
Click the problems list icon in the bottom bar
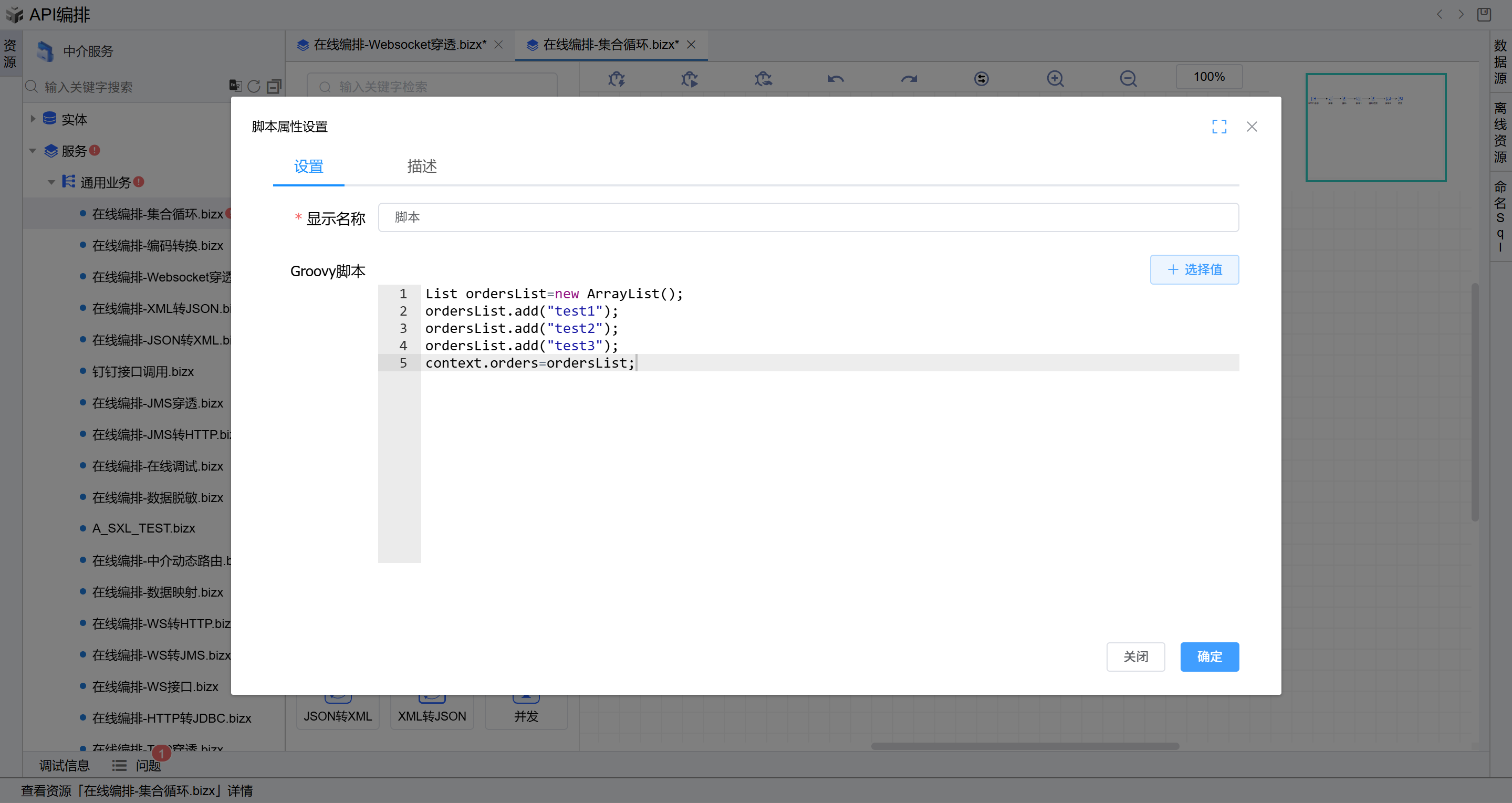119,765
